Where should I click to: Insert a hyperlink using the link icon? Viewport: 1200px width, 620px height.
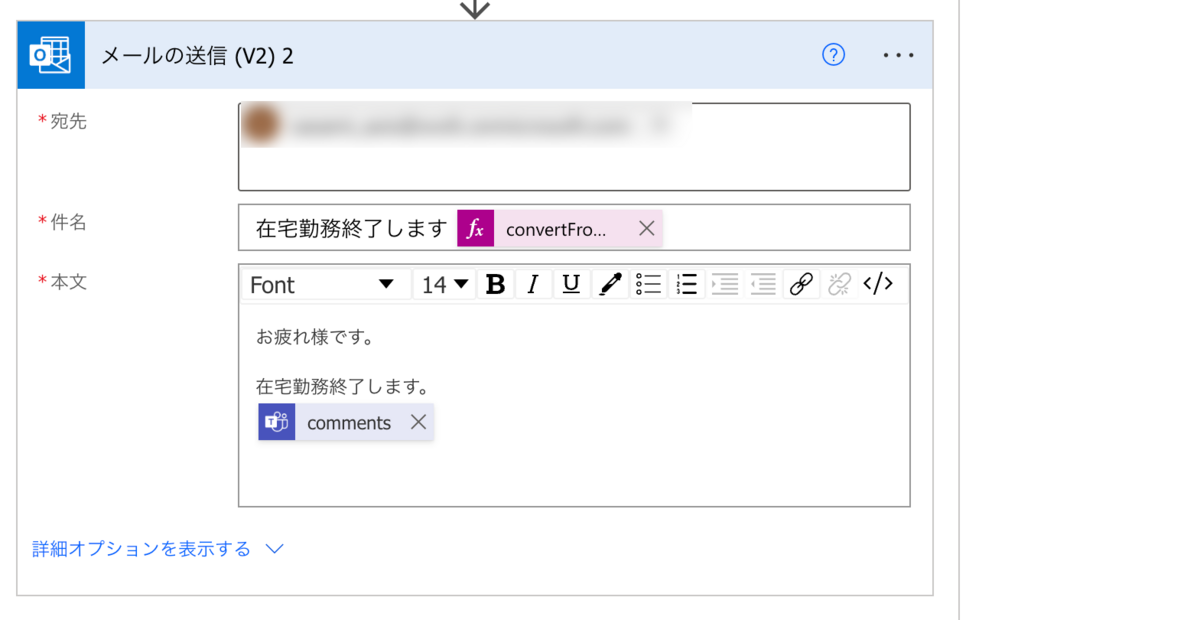click(x=800, y=284)
